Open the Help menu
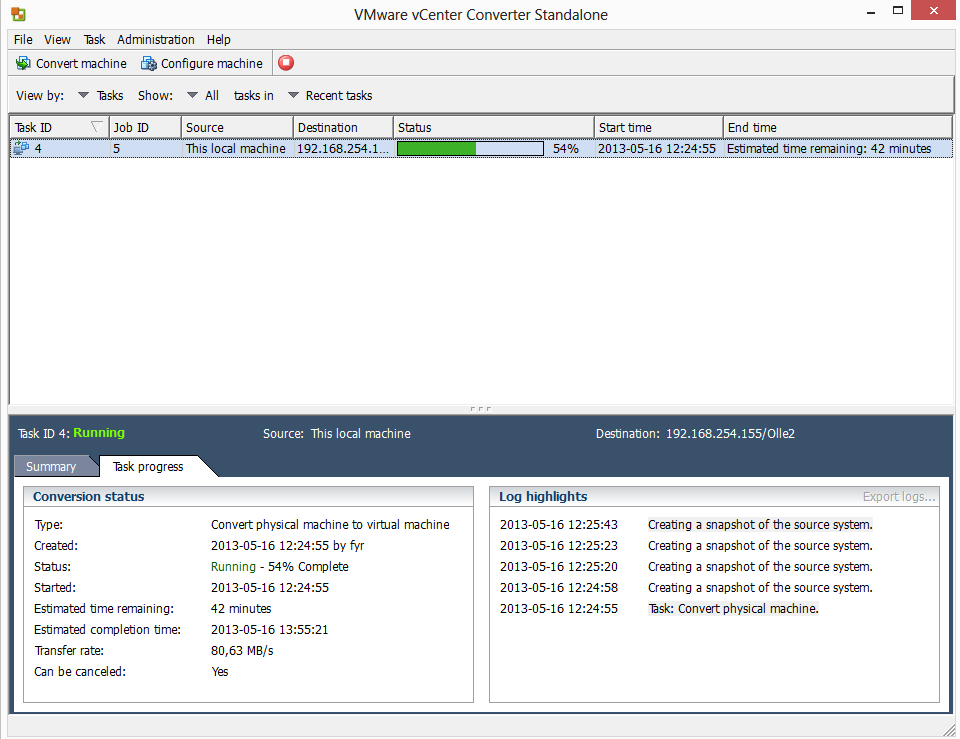The image size is (960, 739). click(x=219, y=40)
